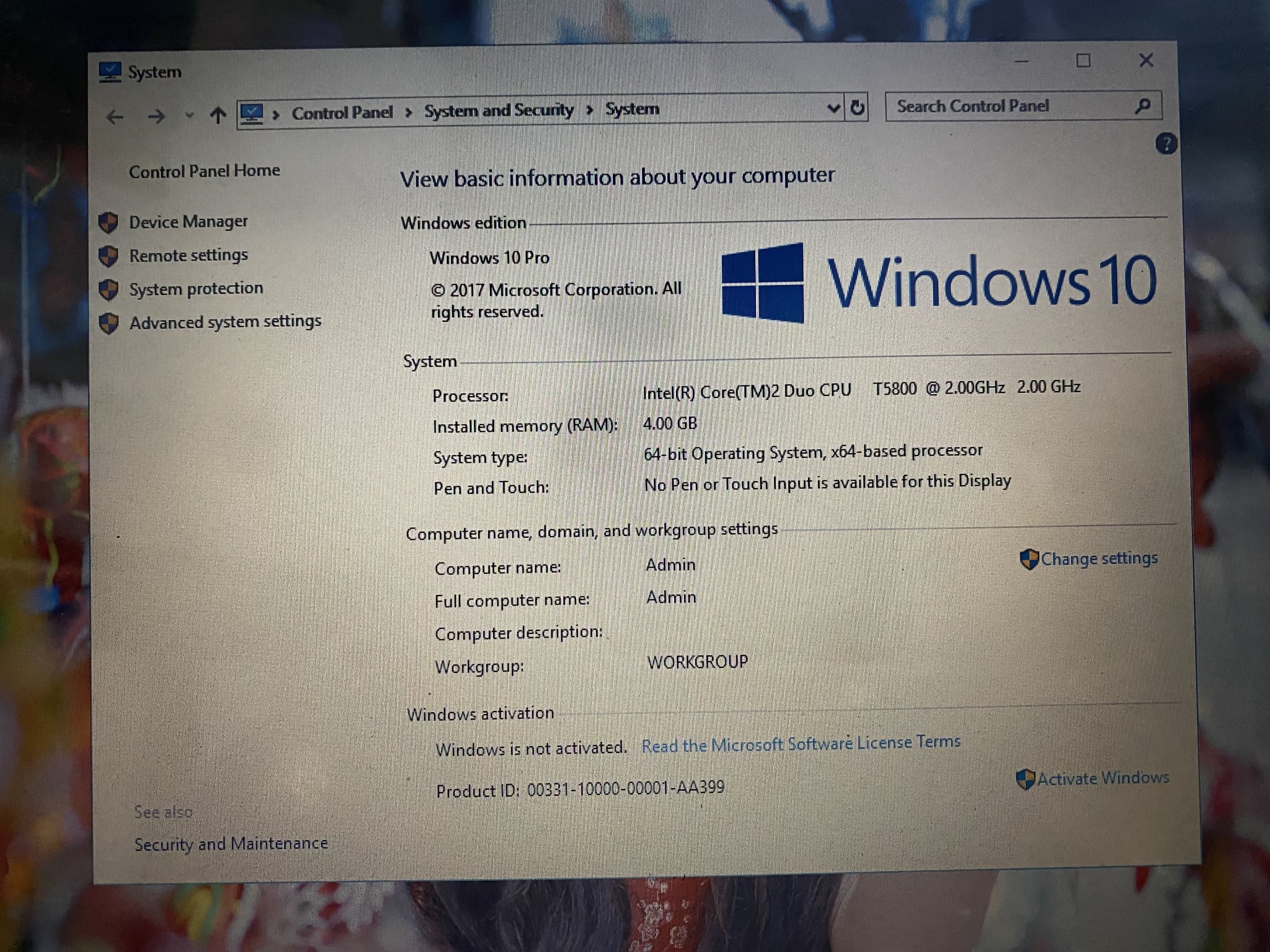Screen dimensions: 1270x952
Task: Open Device Manager link
Action: [188, 221]
